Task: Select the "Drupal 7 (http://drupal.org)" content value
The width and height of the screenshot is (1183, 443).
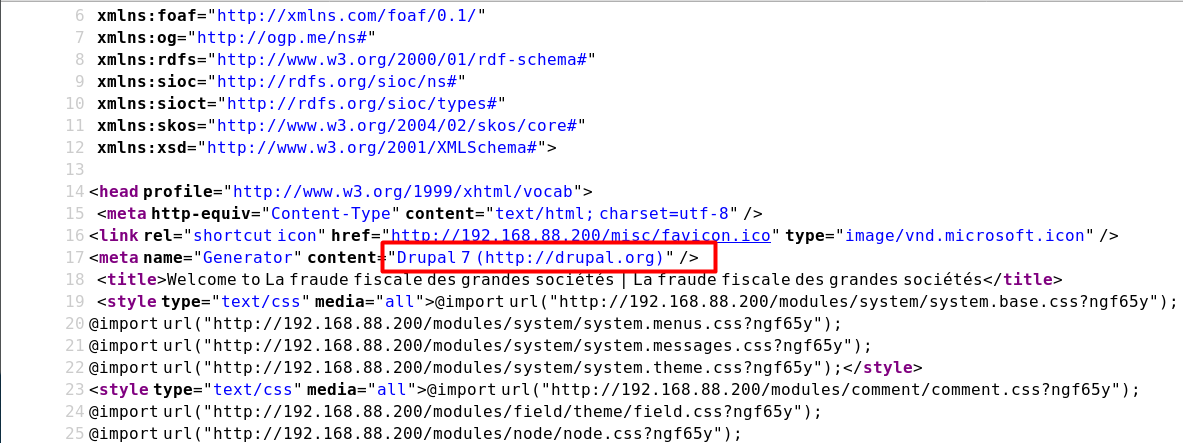Action: tap(530, 257)
